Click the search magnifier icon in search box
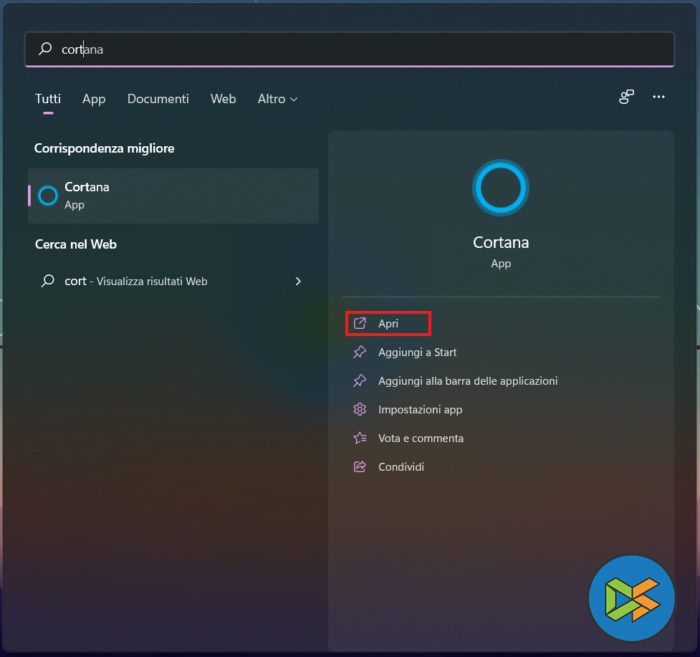 (x=45, y=49)
